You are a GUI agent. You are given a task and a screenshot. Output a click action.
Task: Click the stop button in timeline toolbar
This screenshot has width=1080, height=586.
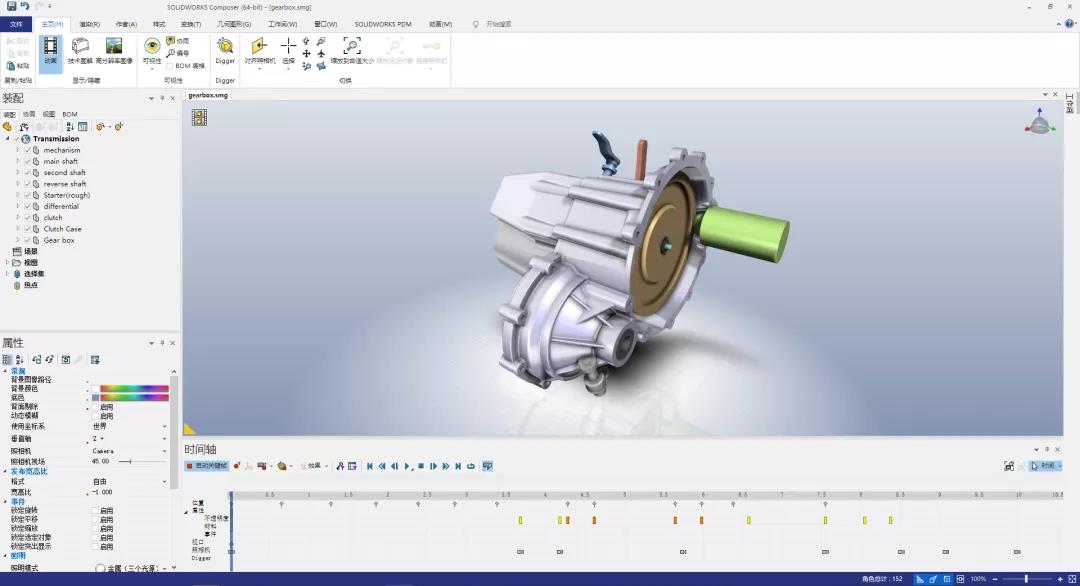[421, 466]
